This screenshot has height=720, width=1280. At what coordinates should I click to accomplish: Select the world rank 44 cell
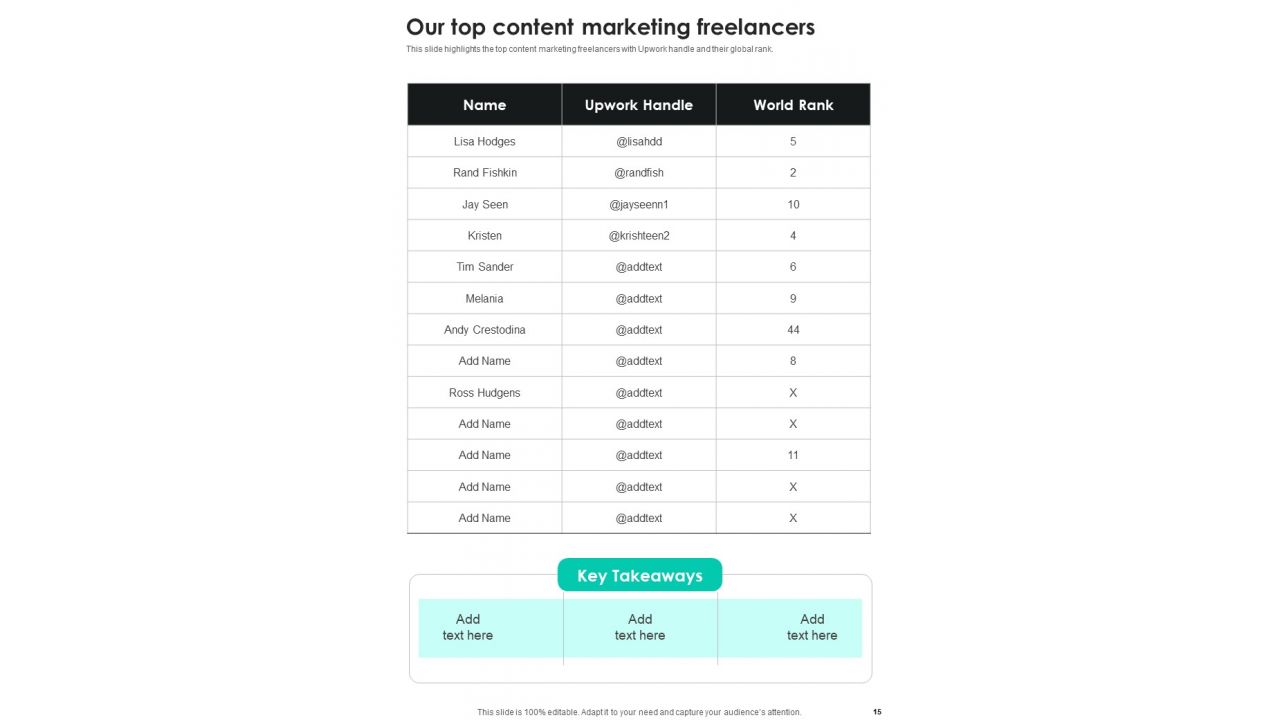793,330
